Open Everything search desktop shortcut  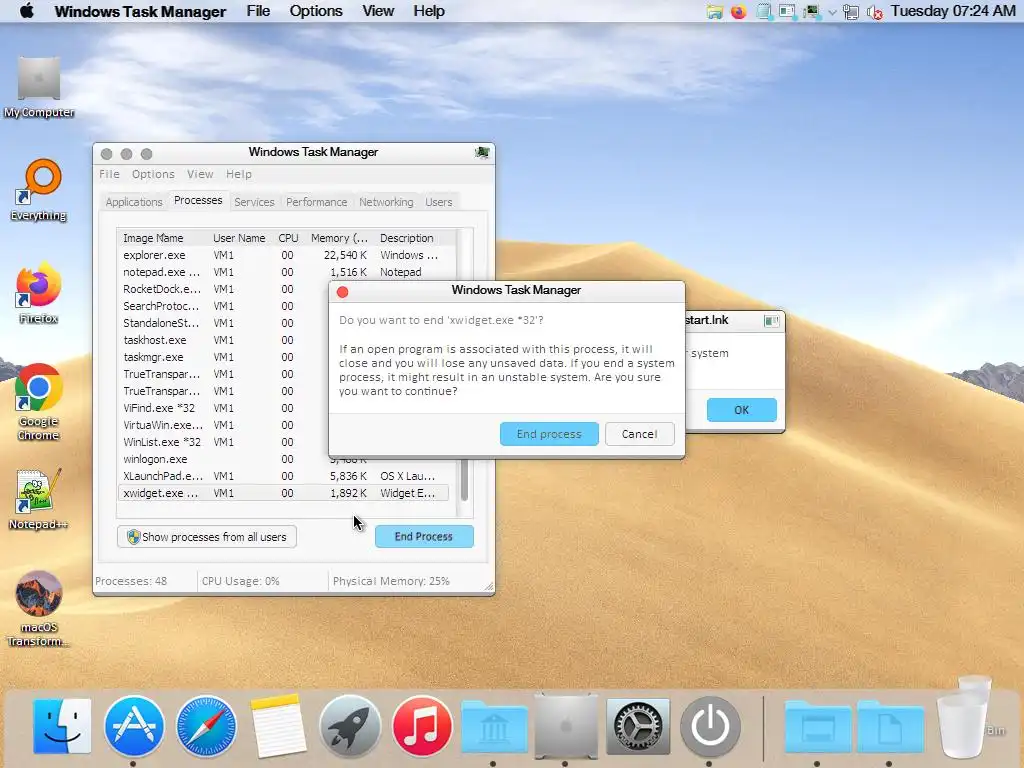click(x=39, y=190)
